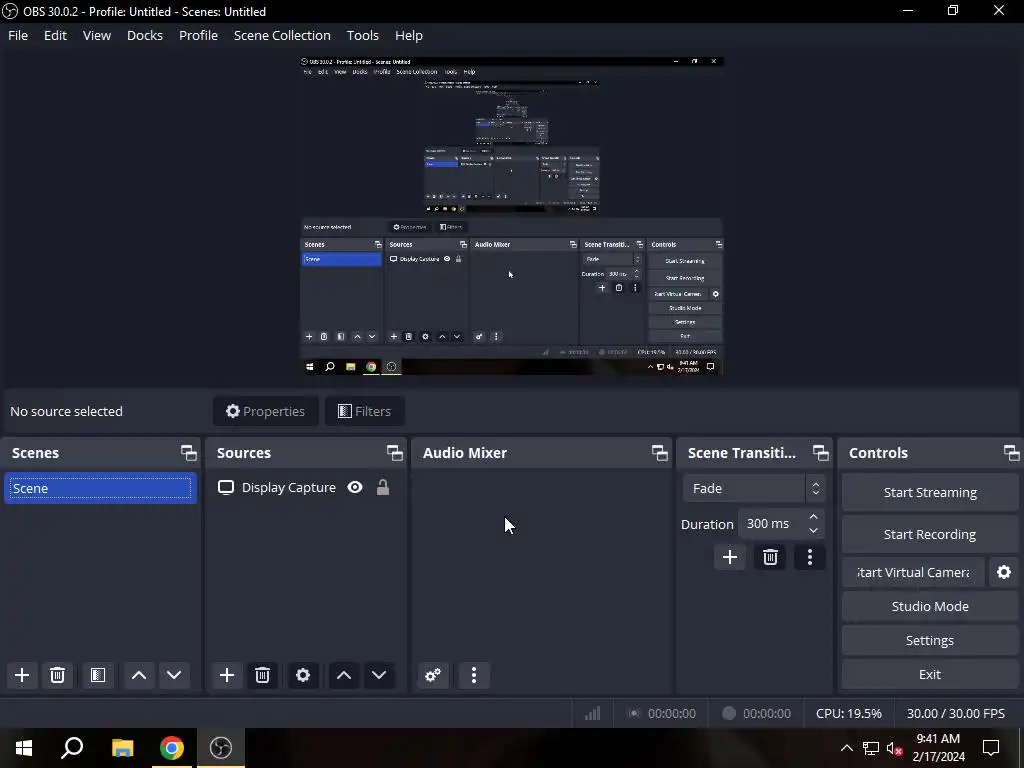Viewport: 1024px width, 768px height.
Task: Remove scene transition with trash icon
Action: coord(770,557)
